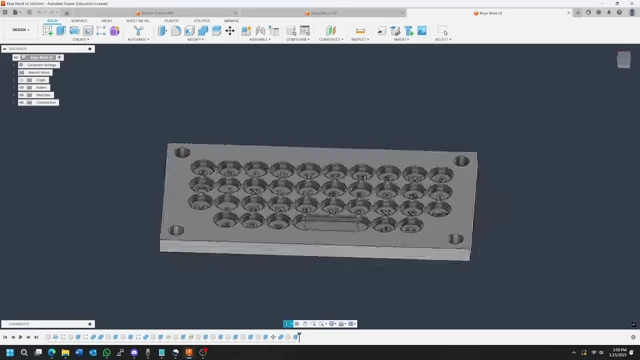The width and height of the screenshot is (640, 360).
Task: Switch to the Plastic ribbon tab
Action: coord(172,21)
